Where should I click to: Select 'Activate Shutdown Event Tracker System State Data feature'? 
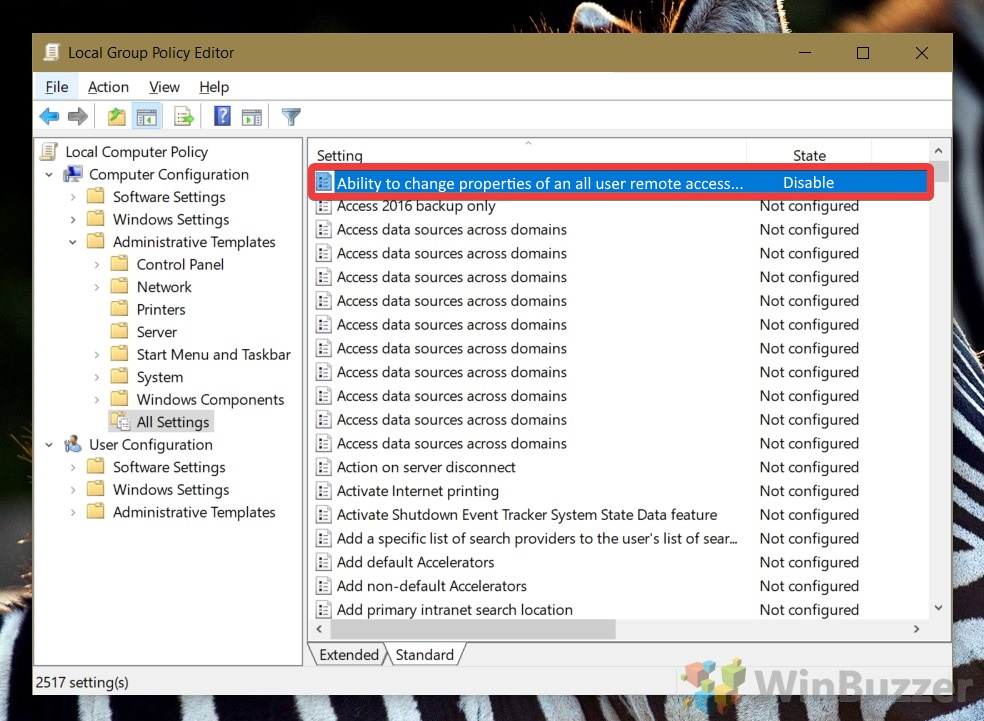pyautogui.click(x=527, y=515)
